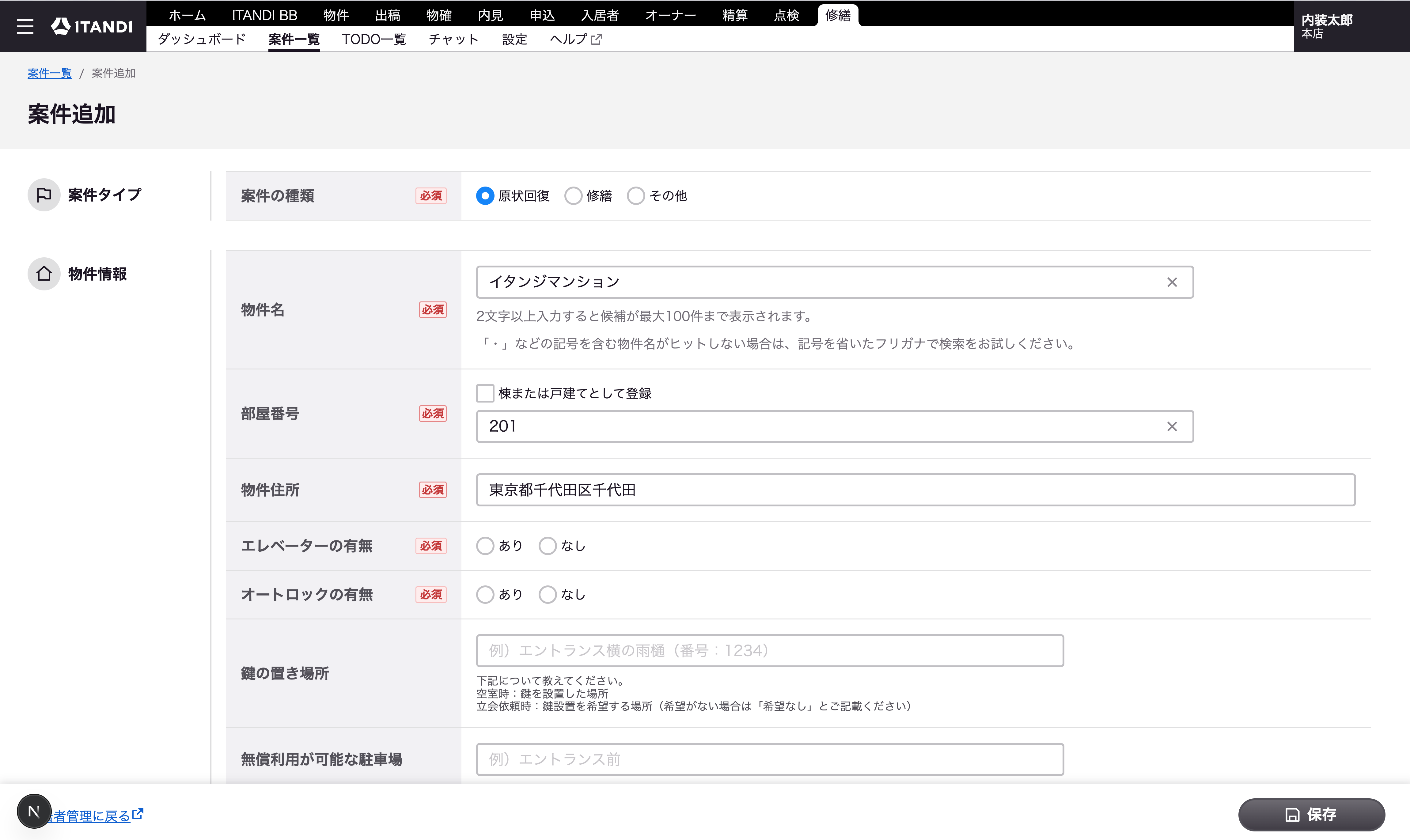
Task: Open the 点検 top menu
Action: coord(787,15)
